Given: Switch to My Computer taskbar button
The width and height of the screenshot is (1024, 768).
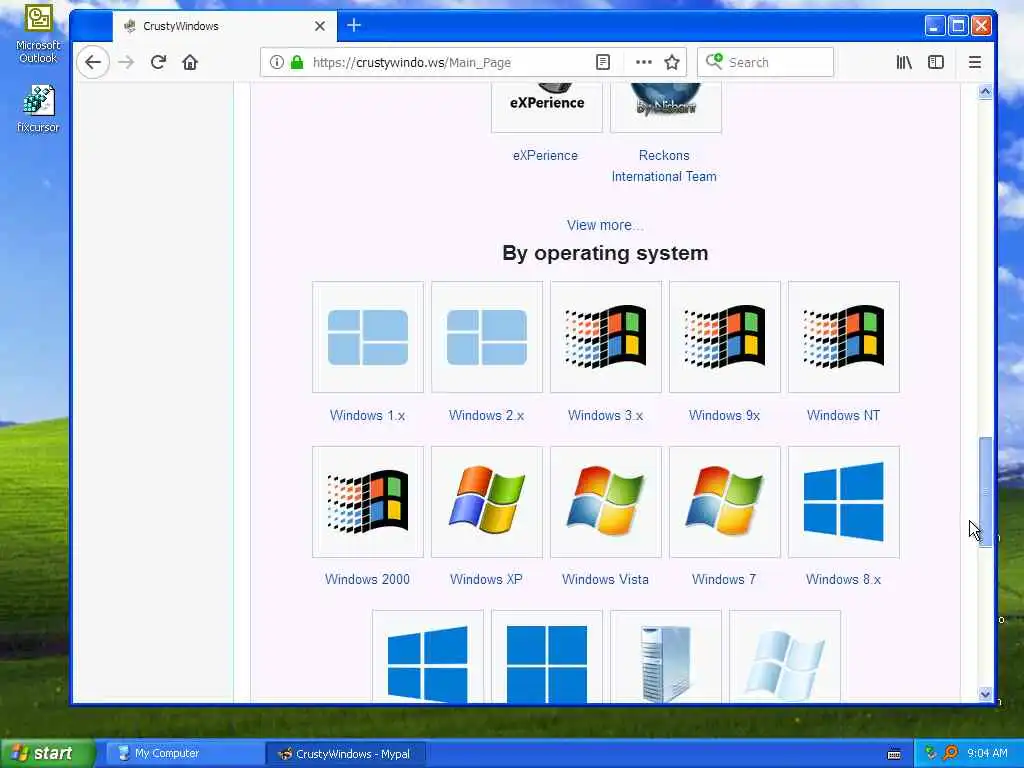Looking at the screenshot, I should (x=183, y=754).
